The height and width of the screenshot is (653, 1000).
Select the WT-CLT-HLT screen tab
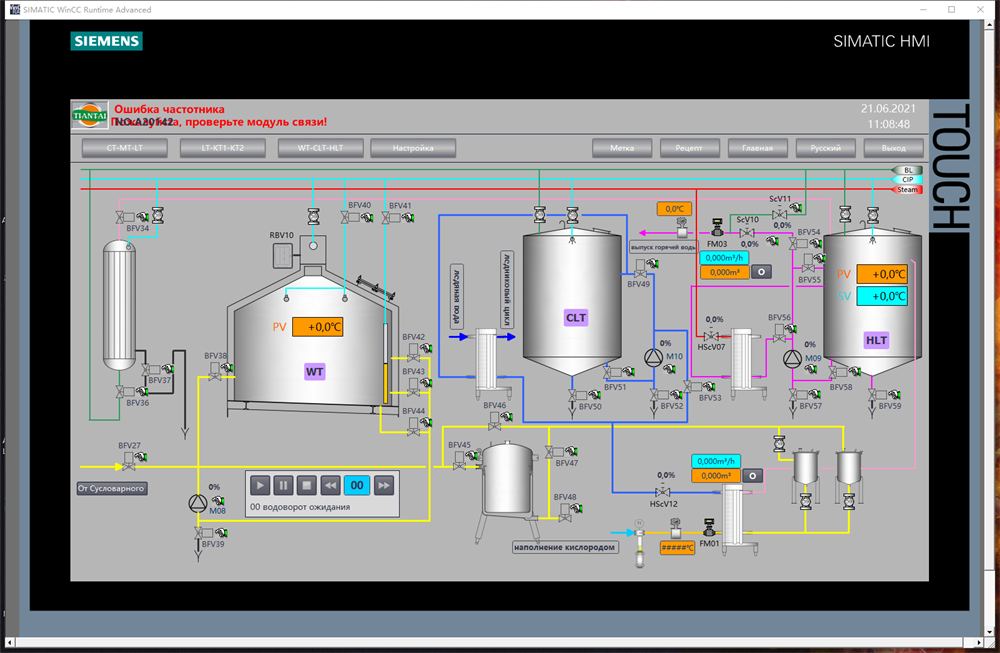(x=320, y=148)
